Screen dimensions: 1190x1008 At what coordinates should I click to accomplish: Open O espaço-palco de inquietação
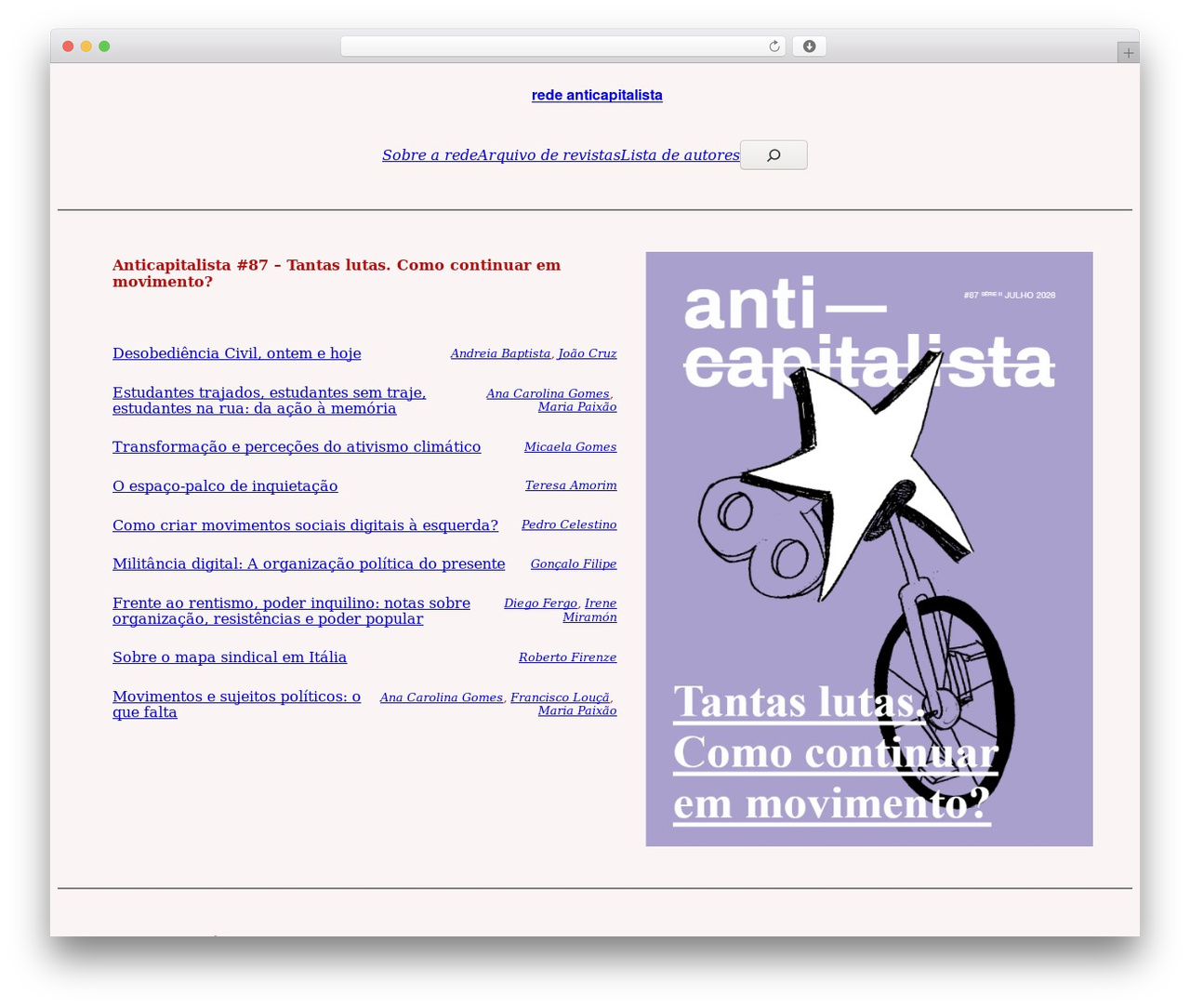pos(225,486)
